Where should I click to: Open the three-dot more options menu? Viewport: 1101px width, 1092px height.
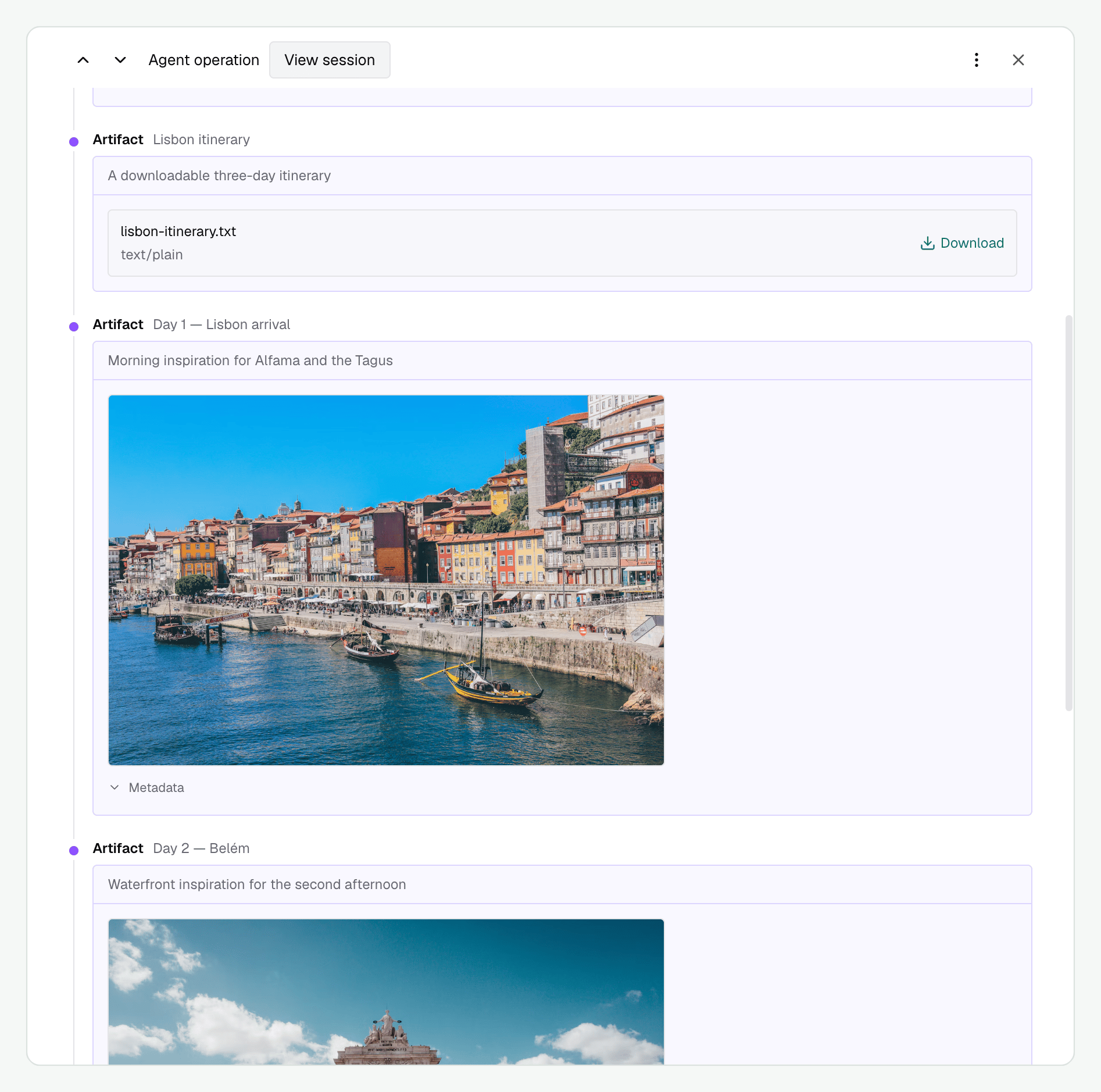[x=977, y=60]
